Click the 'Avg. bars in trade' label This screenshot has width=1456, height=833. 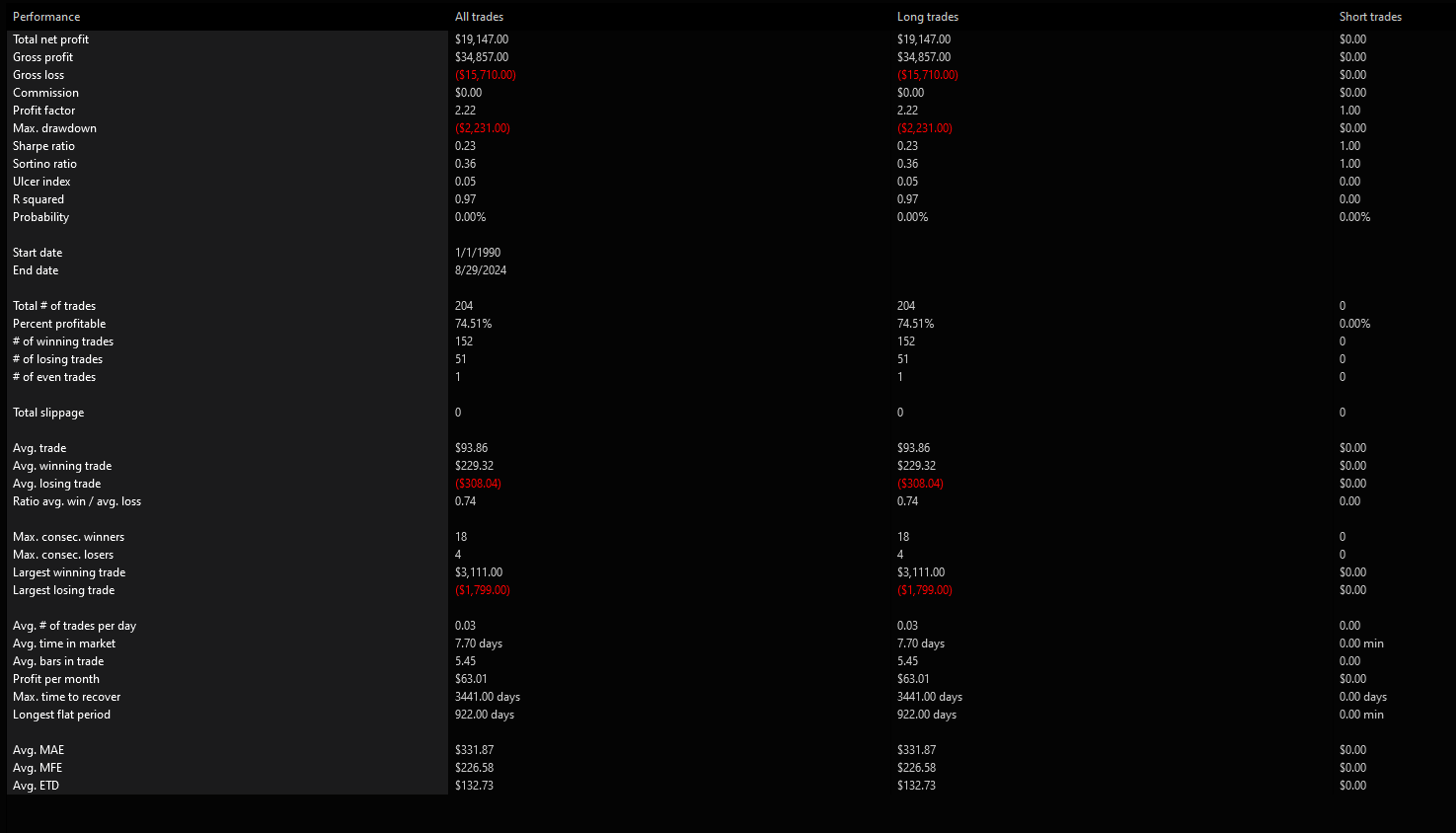58,661
